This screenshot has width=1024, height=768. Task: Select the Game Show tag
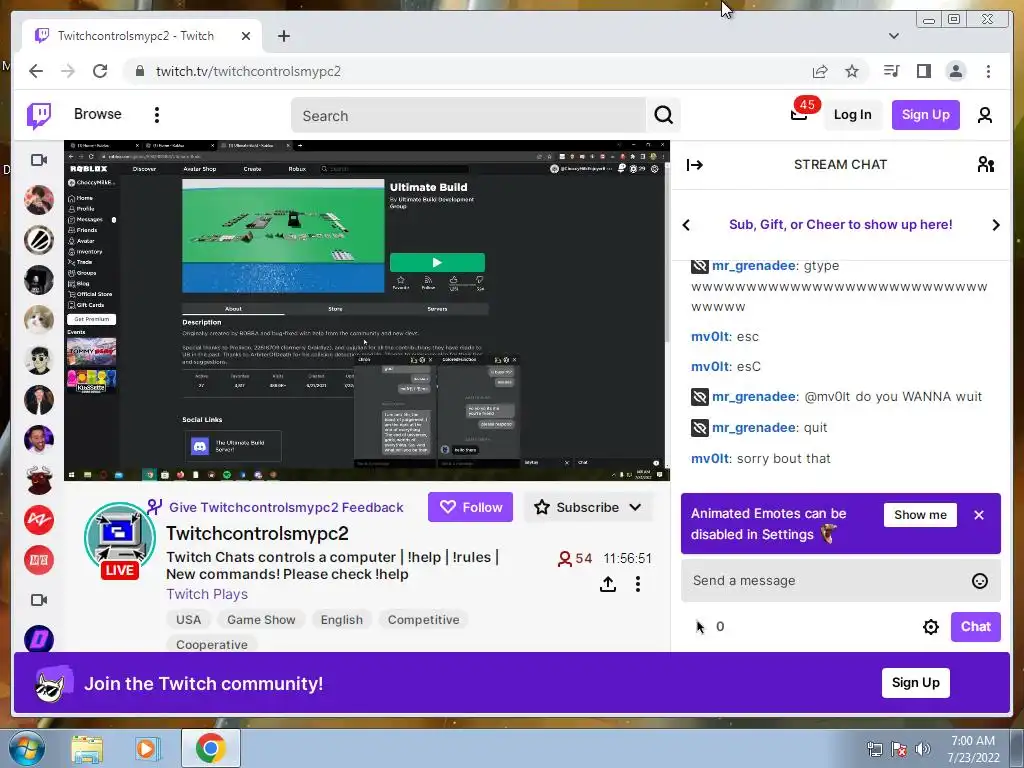[x=261, y=619]
